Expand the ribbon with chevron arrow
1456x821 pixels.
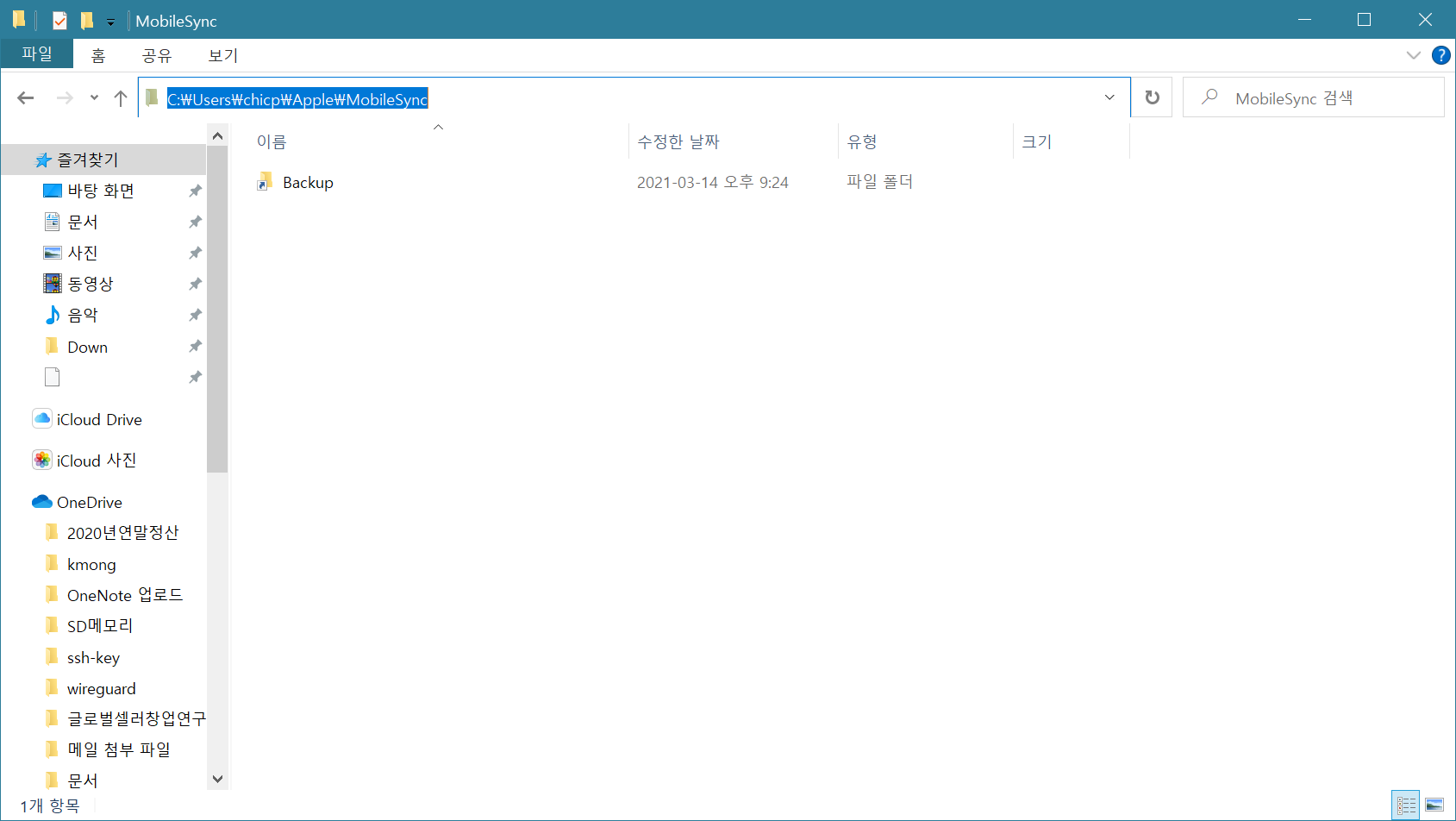tap(1414, 55)
